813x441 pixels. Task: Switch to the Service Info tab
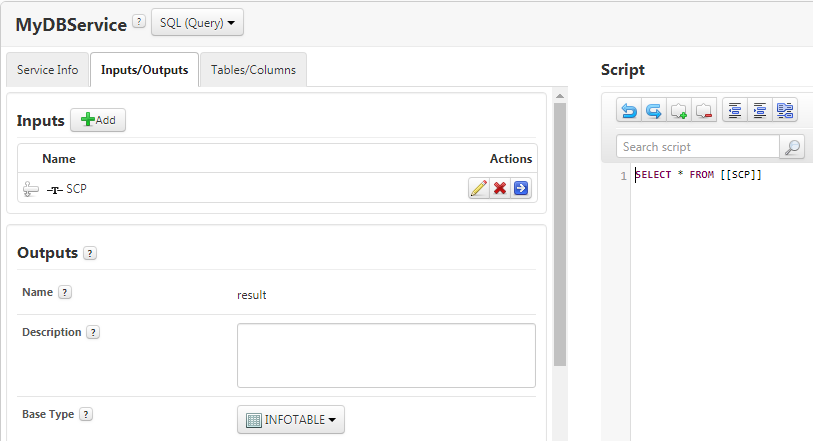[x=48, y=69]
